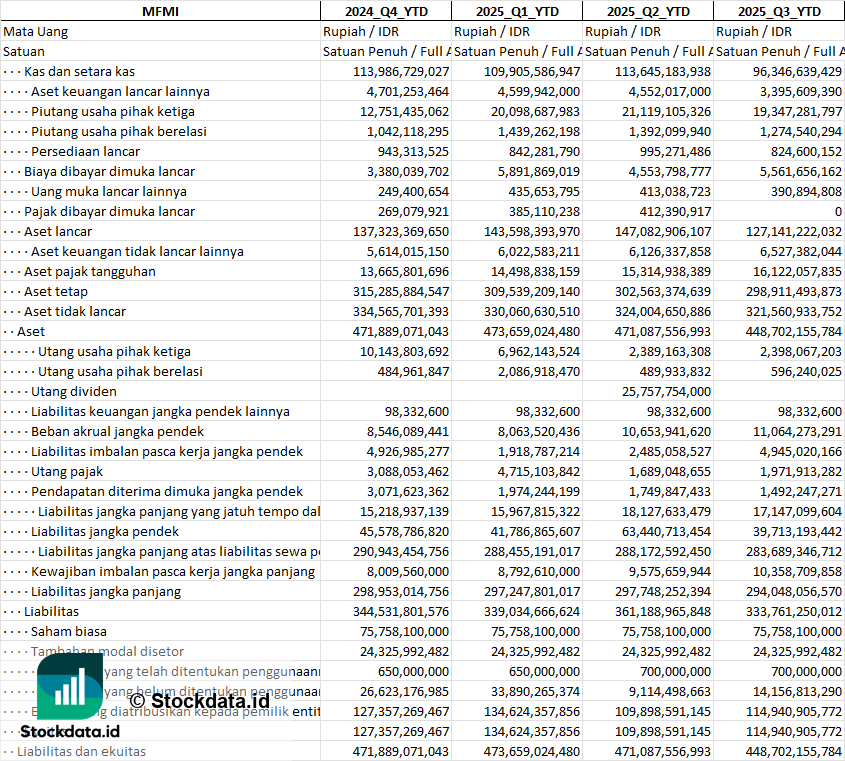Select Pajak dibayar dimuka lancar label
845x761 pixels.
109,211
